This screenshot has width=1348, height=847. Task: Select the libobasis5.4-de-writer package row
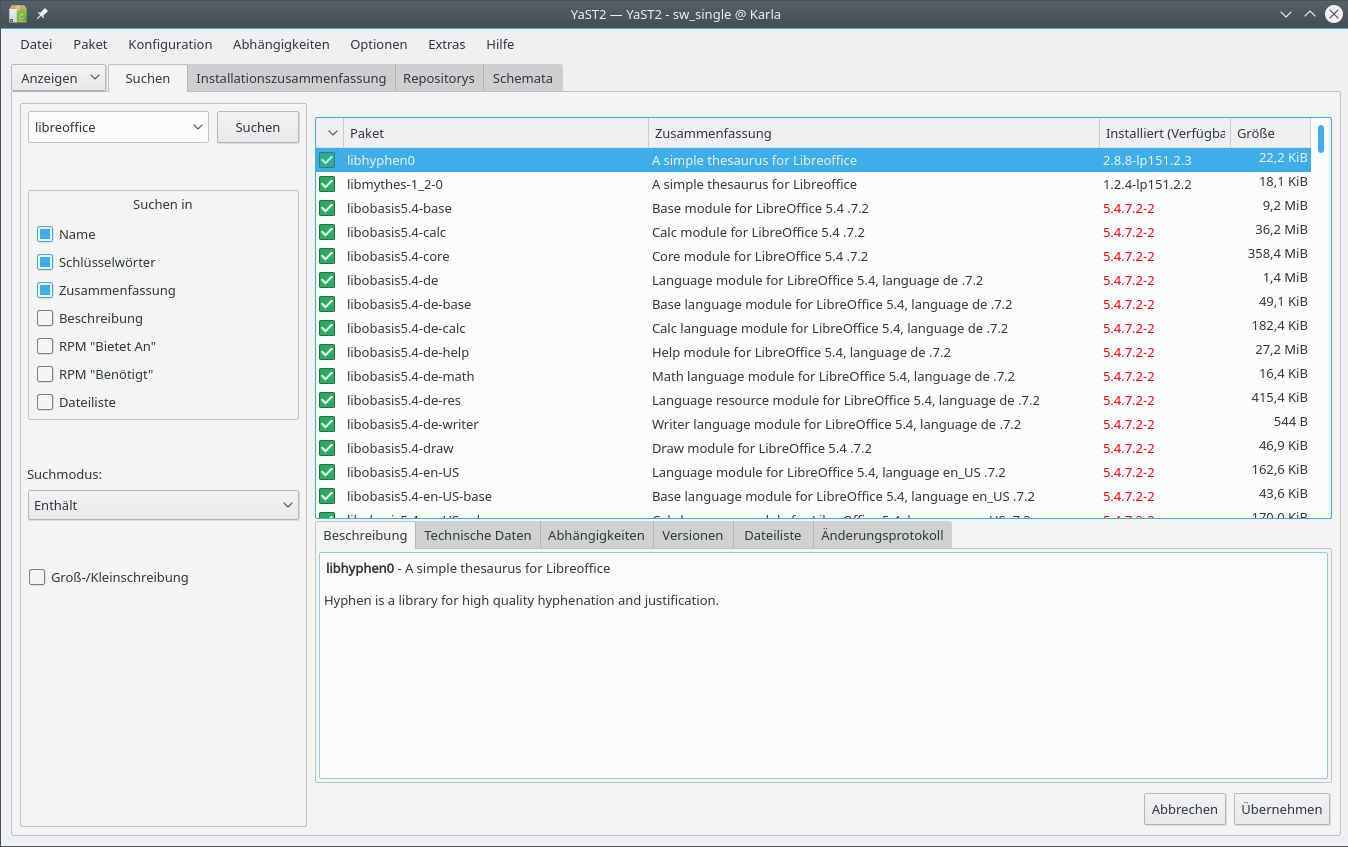pyautogui.click(x=813, y=424)
